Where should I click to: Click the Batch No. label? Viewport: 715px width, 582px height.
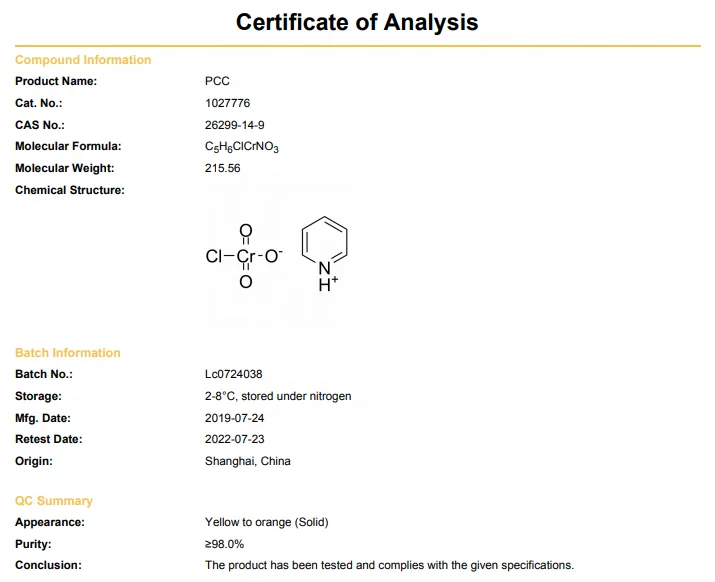coord(44,374)
